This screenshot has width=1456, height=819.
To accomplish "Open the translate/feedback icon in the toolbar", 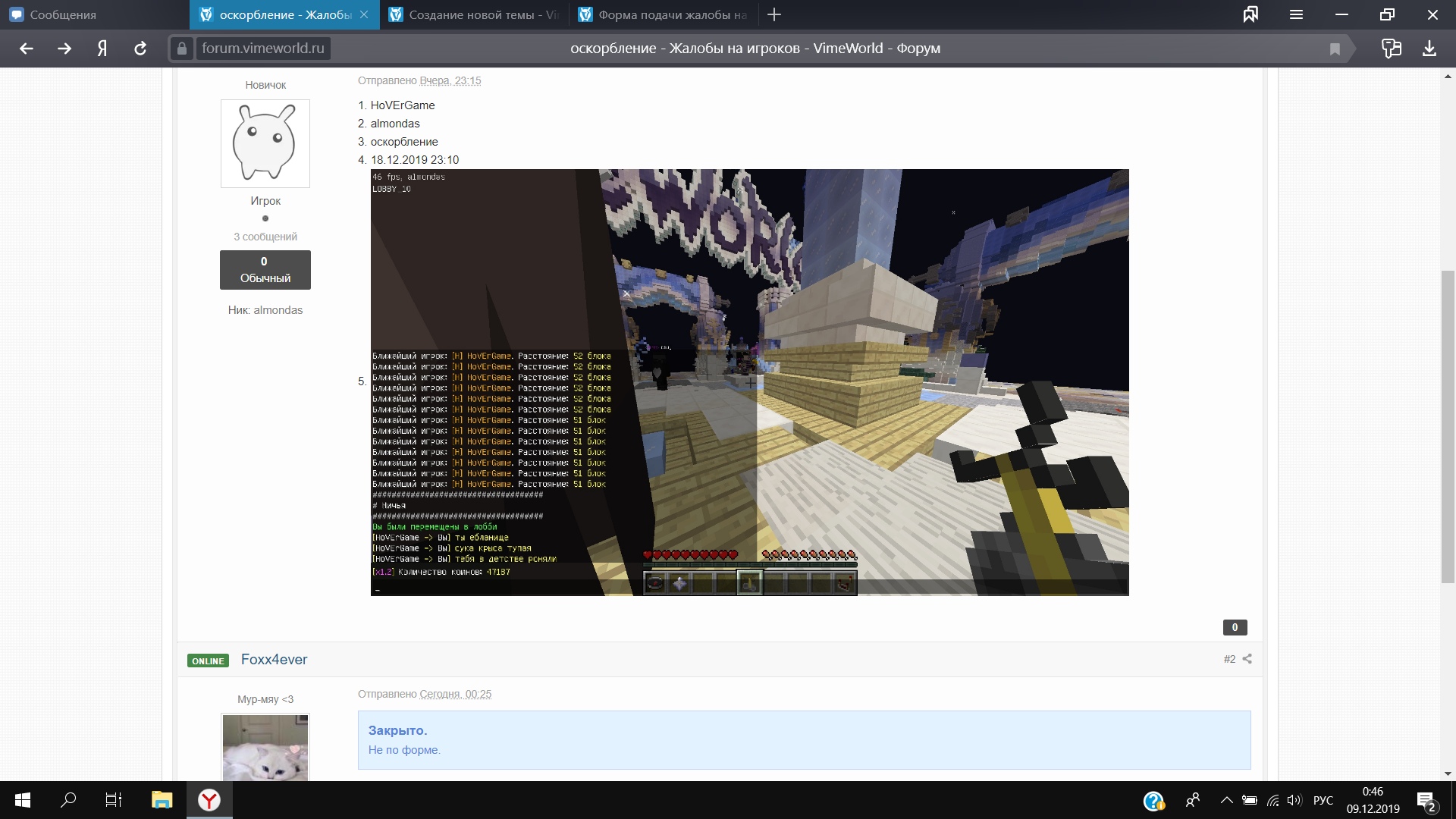I will 1392,49.
